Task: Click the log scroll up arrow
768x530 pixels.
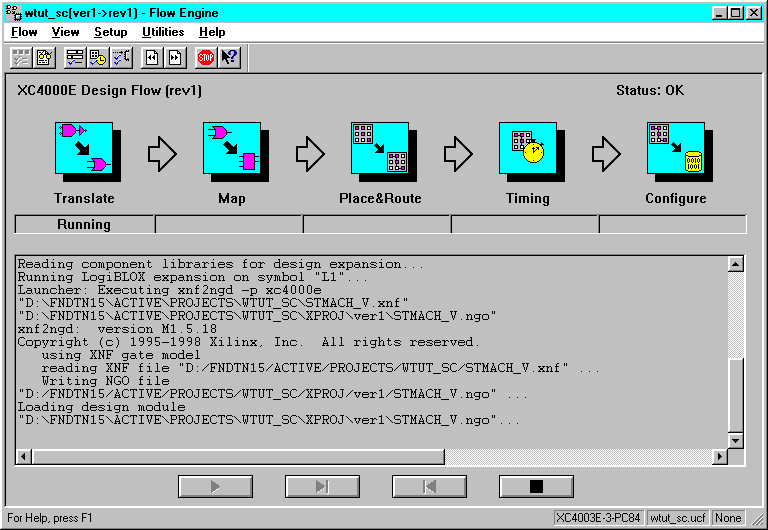Action: tap(735, 265)
